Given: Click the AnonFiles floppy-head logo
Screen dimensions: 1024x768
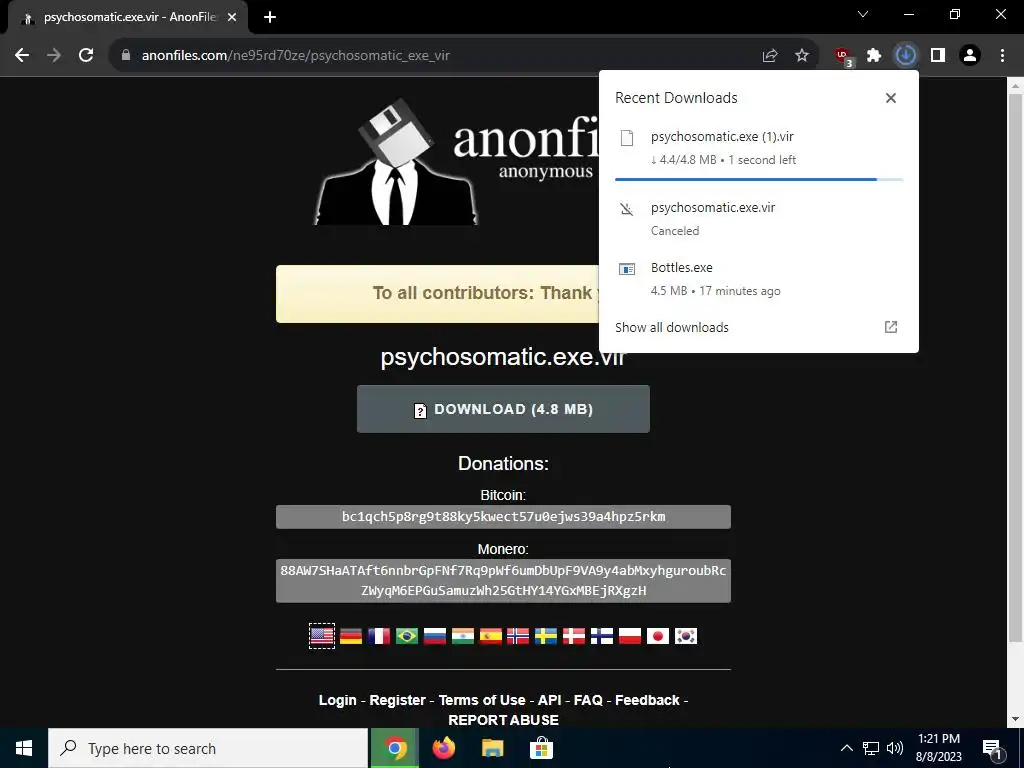Looking at the screenshot, I should coord(396,162).
